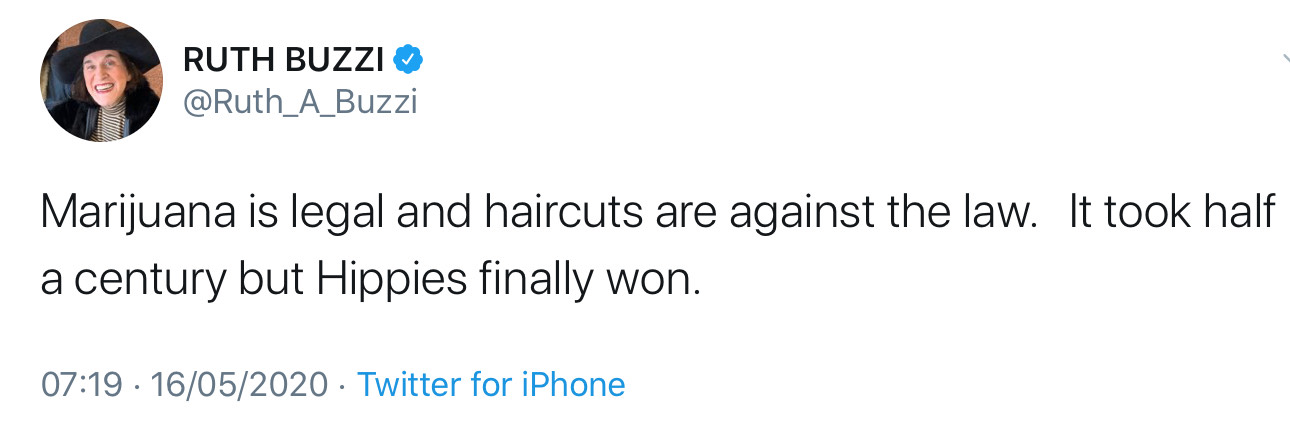Open the tweet options chevron menu
Image resolution: width=1290 pixels, height=431 pixels.
(x=1284, y=60)
